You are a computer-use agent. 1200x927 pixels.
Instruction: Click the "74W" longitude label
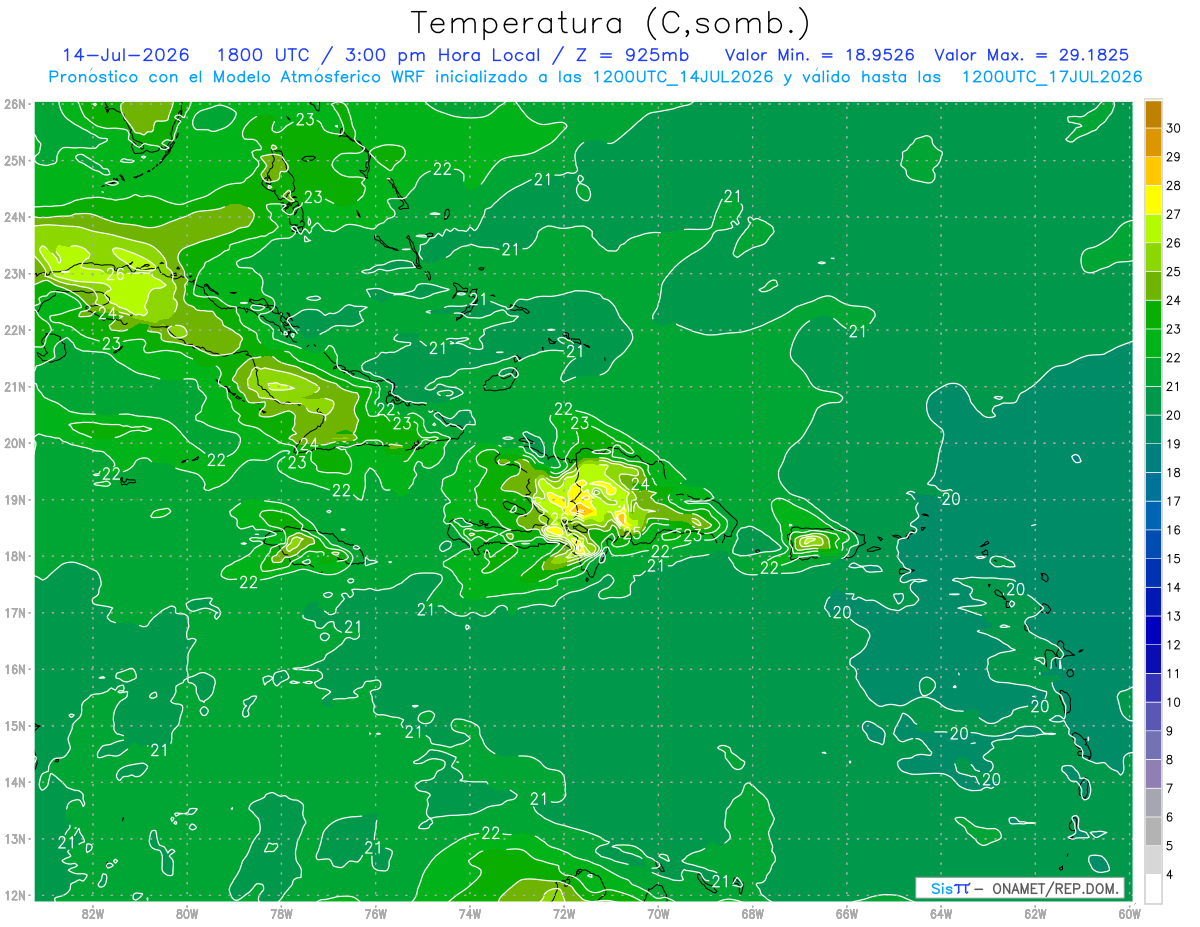(469, 913)
